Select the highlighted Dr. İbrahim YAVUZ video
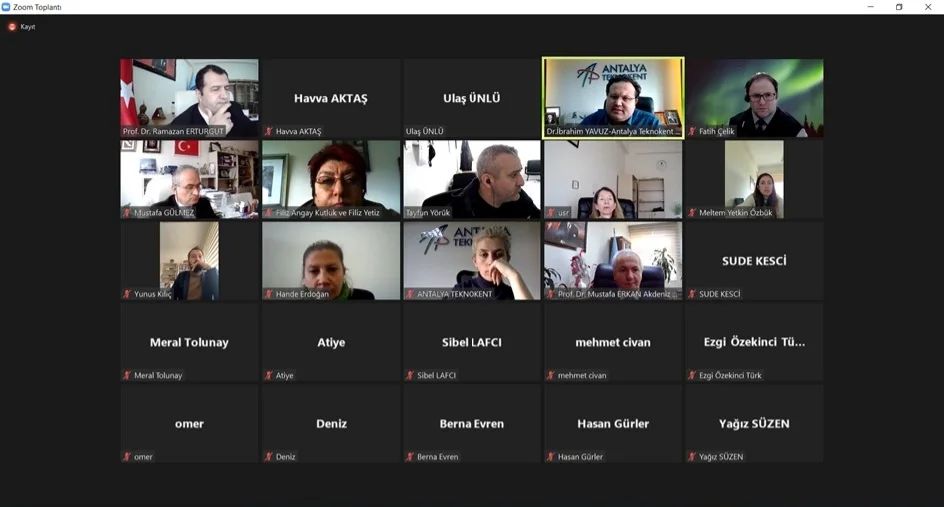Viewport: 944px width, 507px height. tap(613, 98)
